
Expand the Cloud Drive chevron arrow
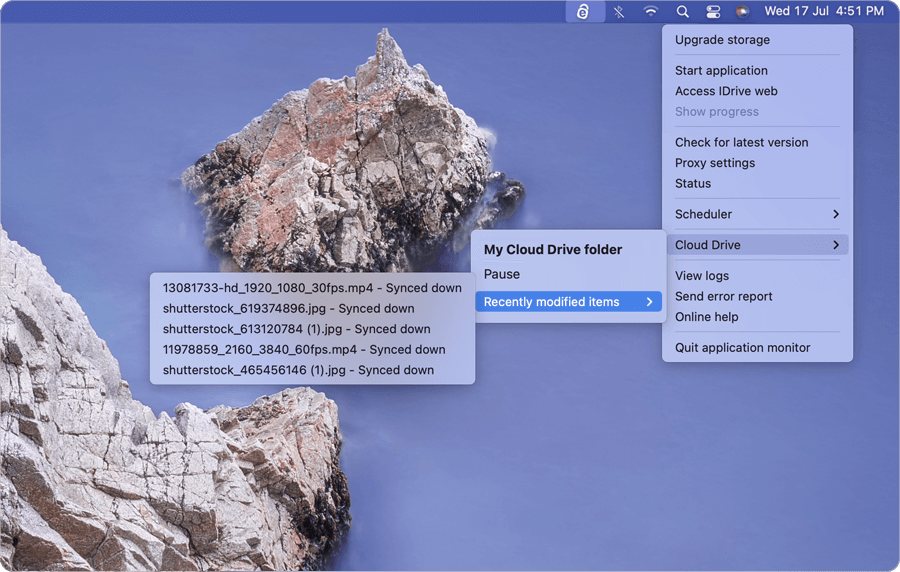pos(836,245)
